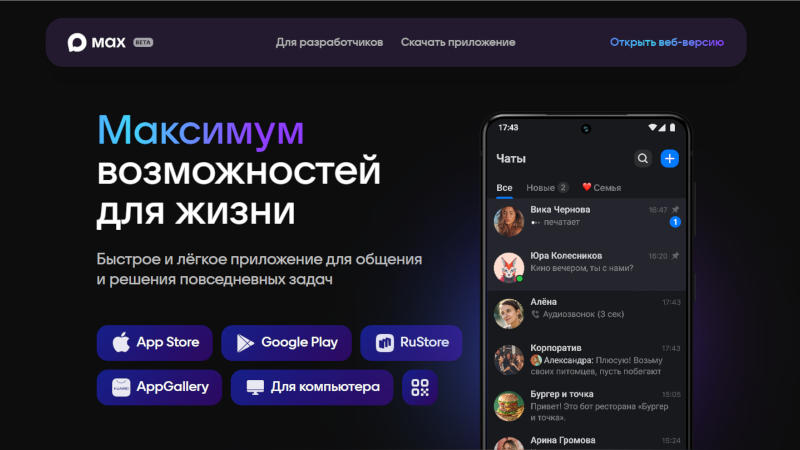Screen dimensions: 800x450
Task: Click Вика Чернова's avatar
Action: click(x=509, y=220)
